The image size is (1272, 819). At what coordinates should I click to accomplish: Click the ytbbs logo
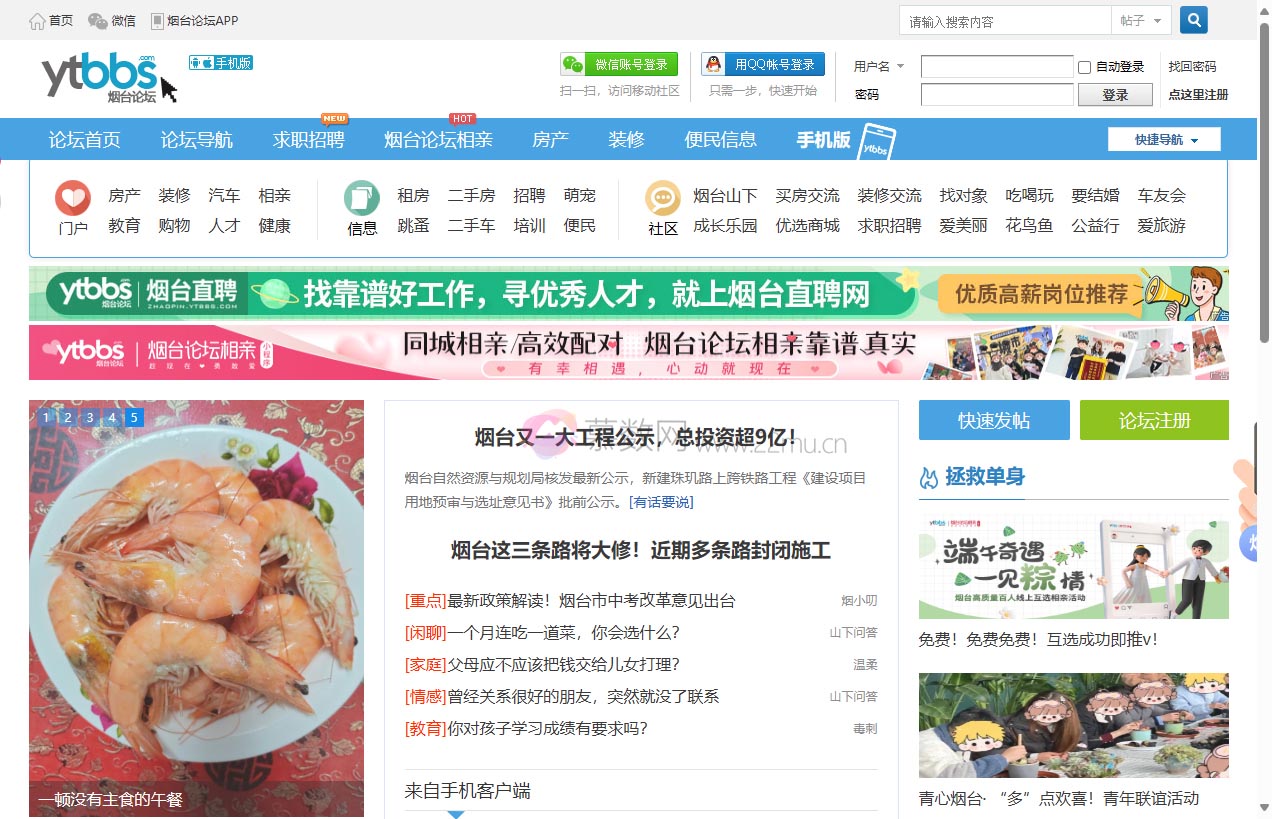99,75
